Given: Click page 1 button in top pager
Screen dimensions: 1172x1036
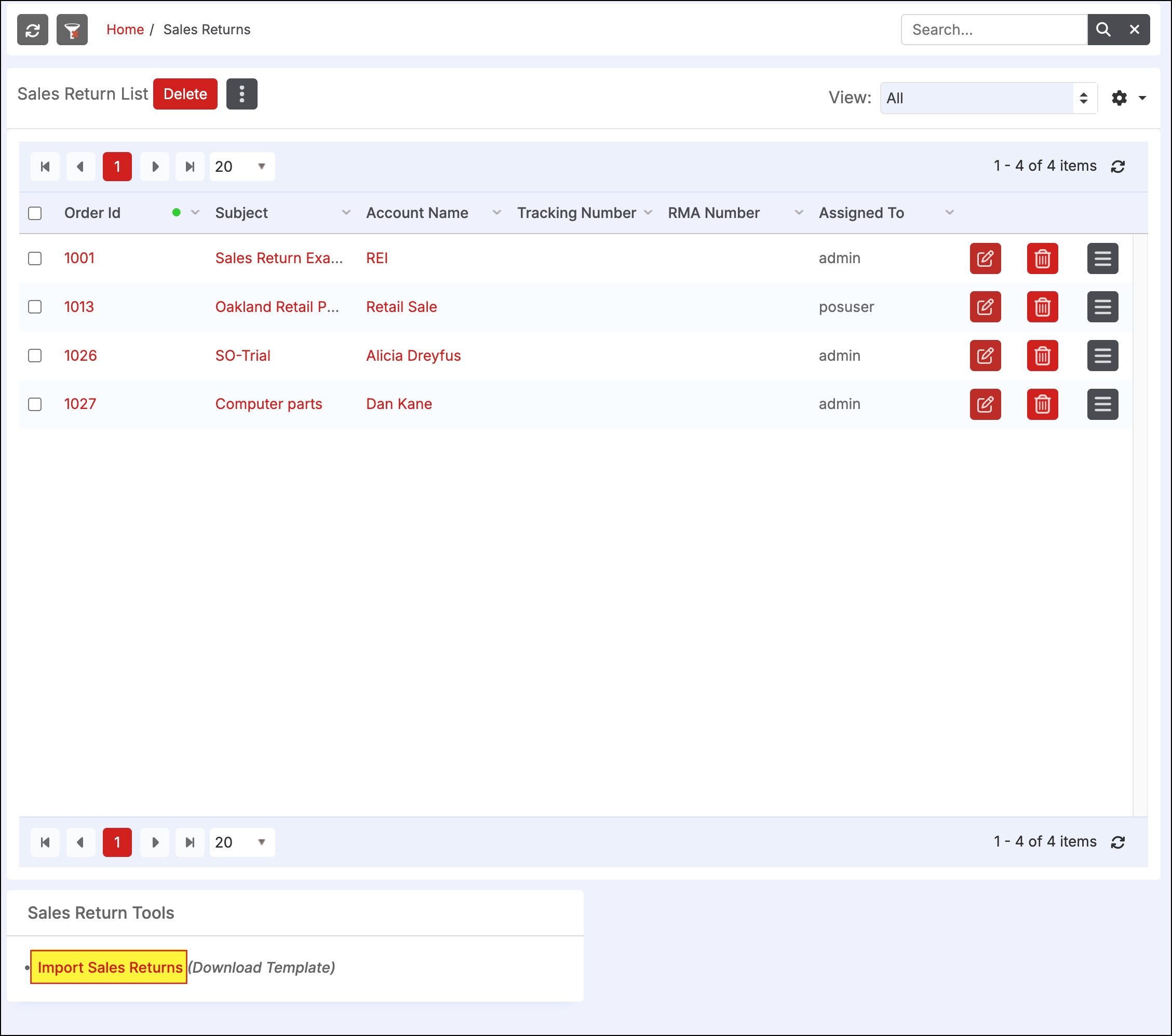Looking at the screenshot, I should point(117,167).
